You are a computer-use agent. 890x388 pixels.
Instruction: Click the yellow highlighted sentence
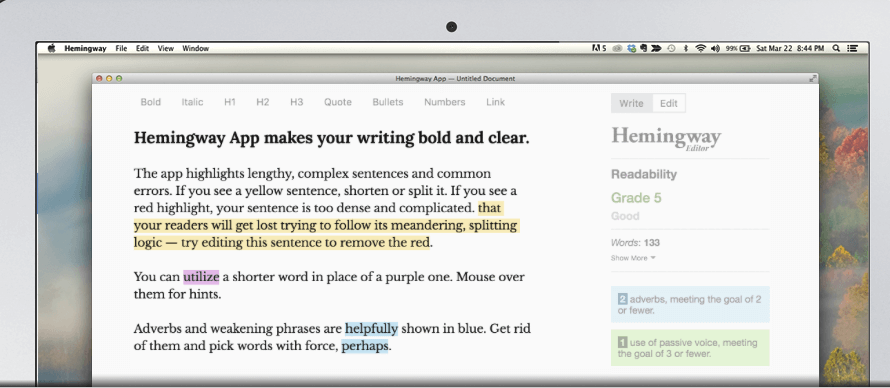click(326, 226)
